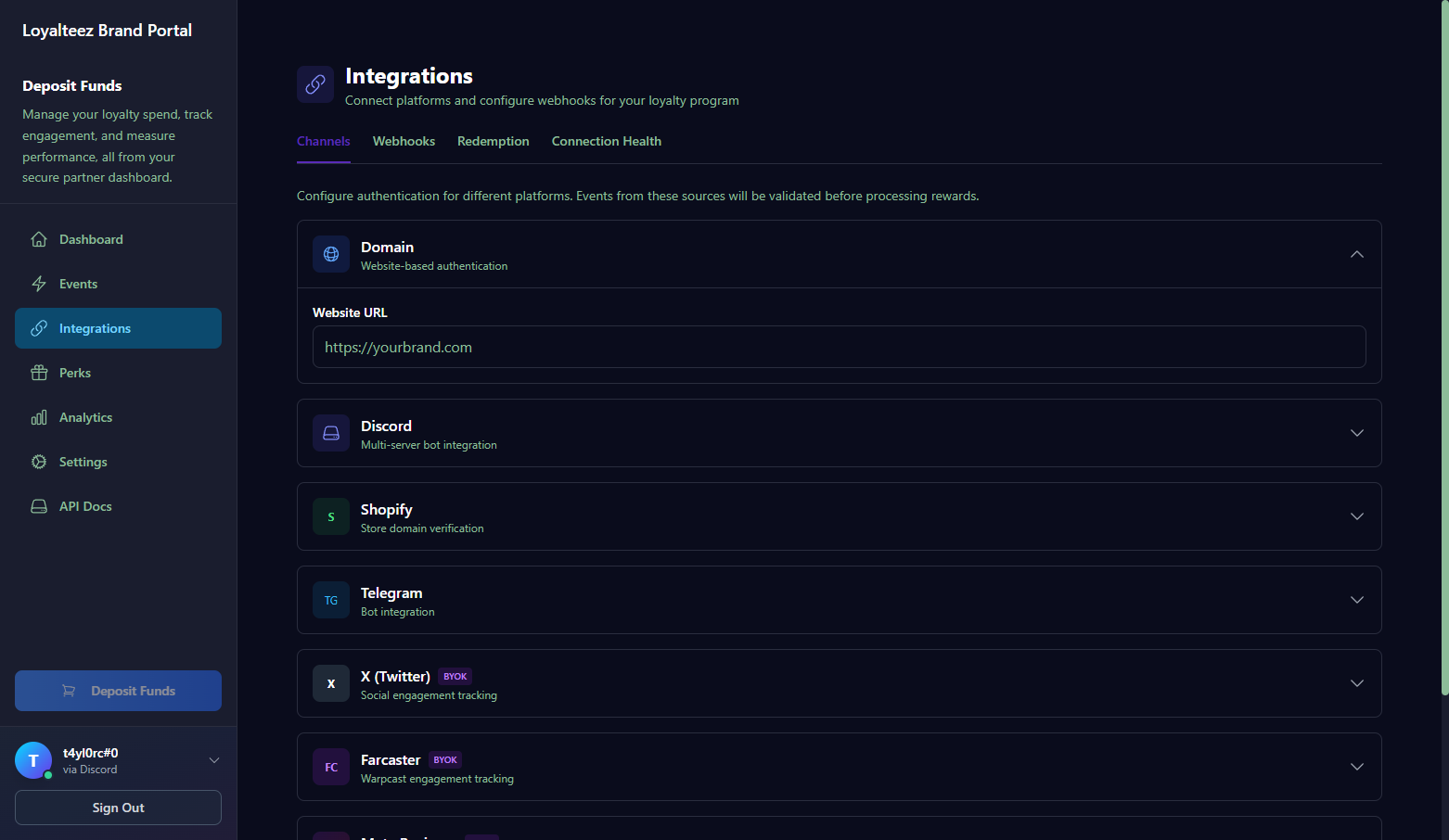
Task: Open the user account dropdown for t4yl0rc#0
Action: (214, 759)
